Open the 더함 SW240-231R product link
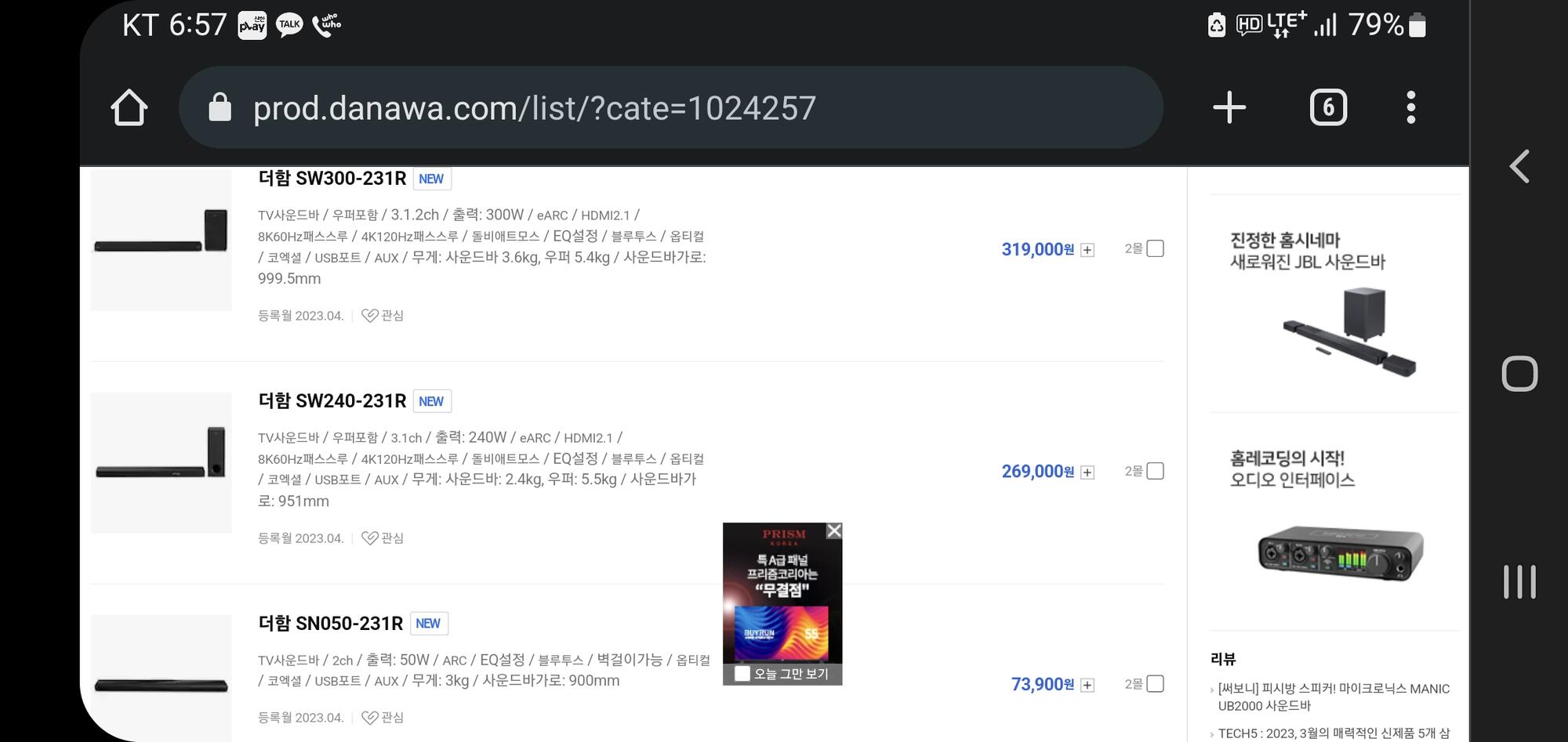The height and width of the screenshot is (742, 1568). tap(332, 401)
